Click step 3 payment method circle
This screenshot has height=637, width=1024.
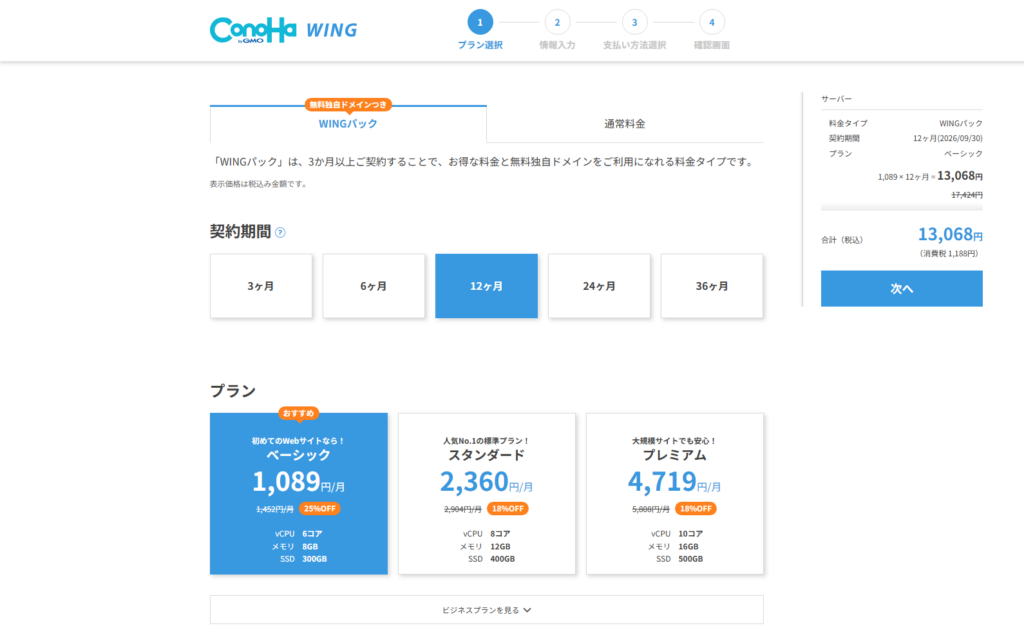point(634,22)
